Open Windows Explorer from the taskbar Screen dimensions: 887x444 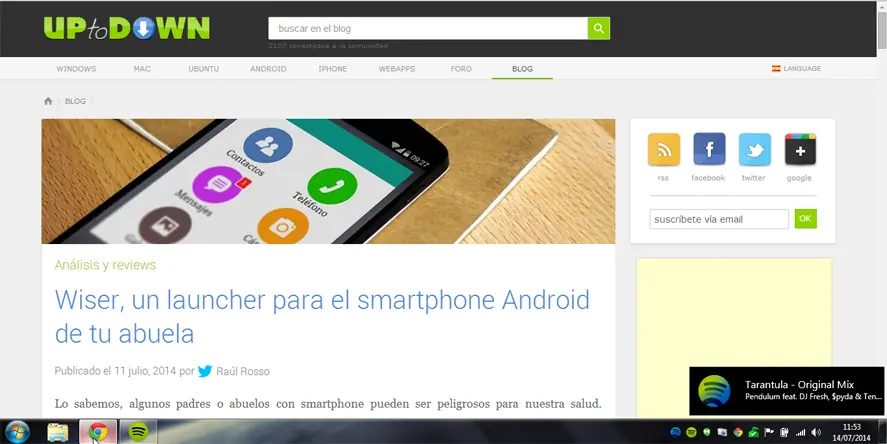click(58, 433)
